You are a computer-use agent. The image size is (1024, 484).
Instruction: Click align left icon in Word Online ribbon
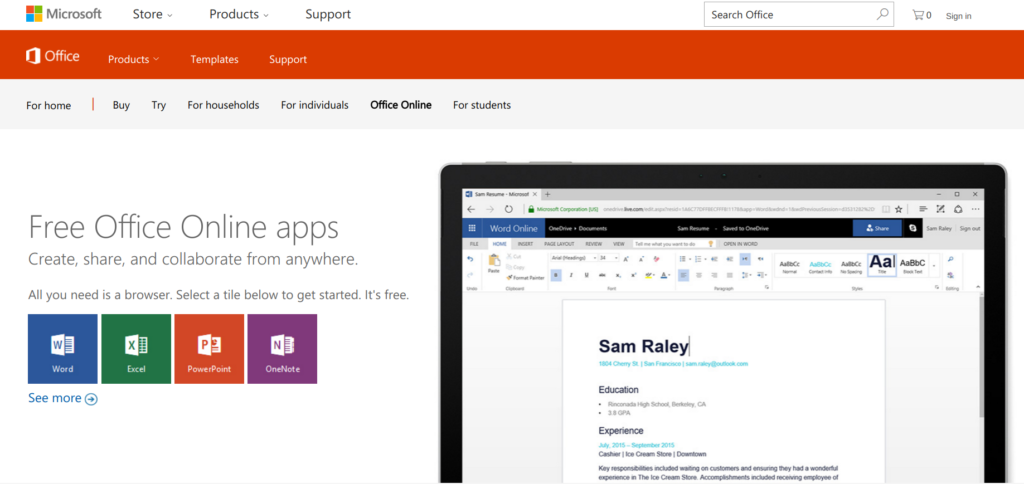pos(683,275)
